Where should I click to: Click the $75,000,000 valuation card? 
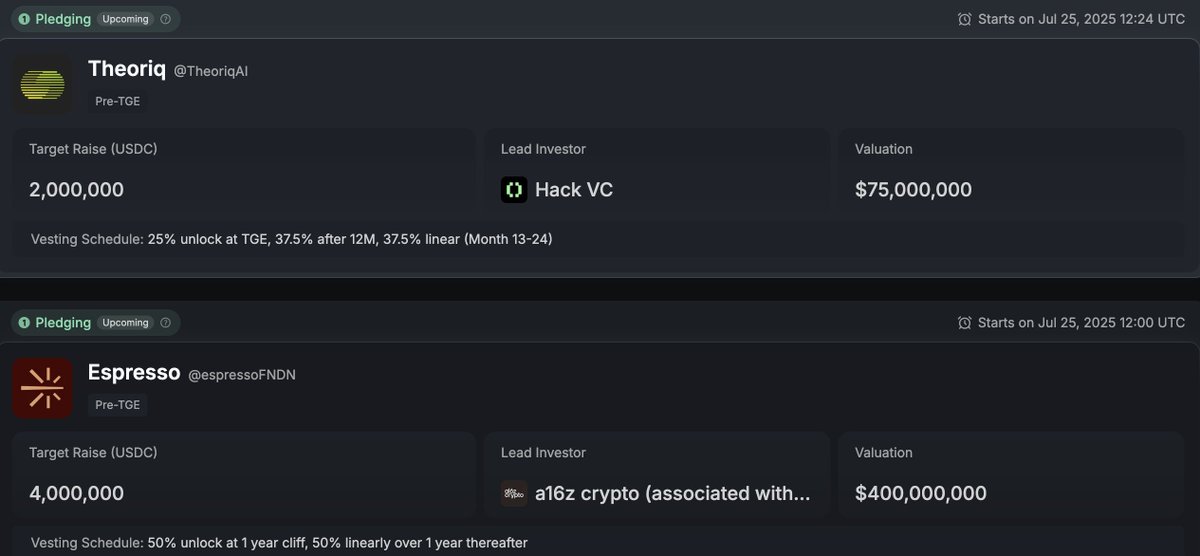pos(1012,171)
